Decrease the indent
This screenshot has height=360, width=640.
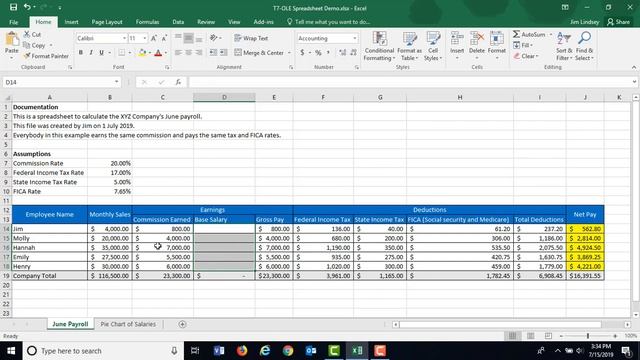[x=213, y=53]
